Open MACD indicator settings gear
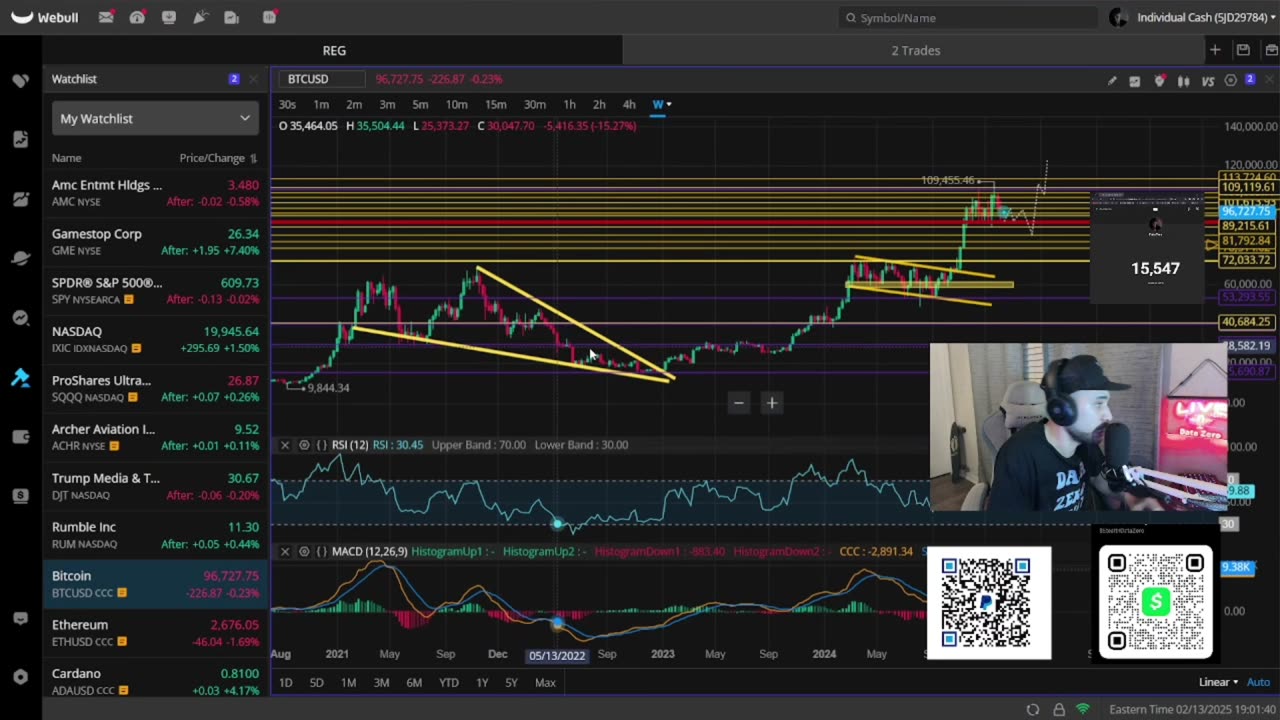The height and width of the screenshot is (720, 1280). (x=304, y=552)
